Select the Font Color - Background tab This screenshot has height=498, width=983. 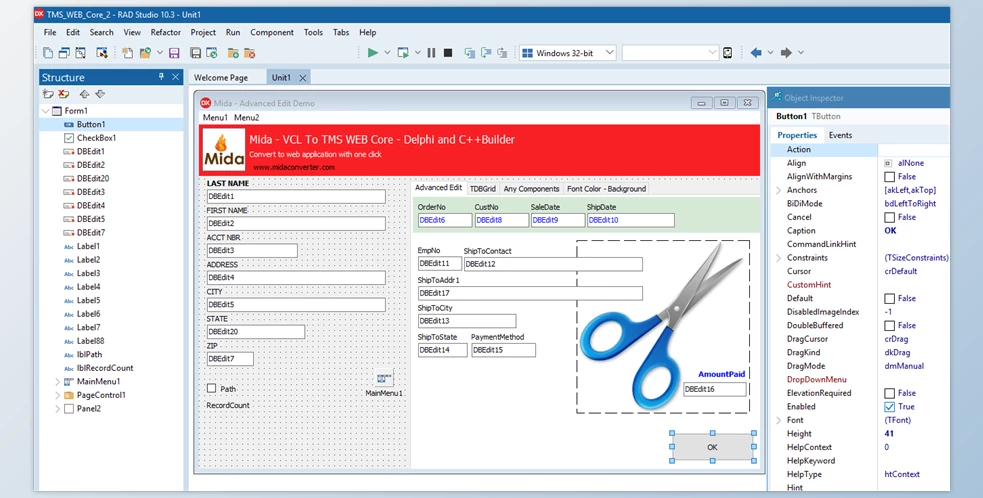(606, 188)
